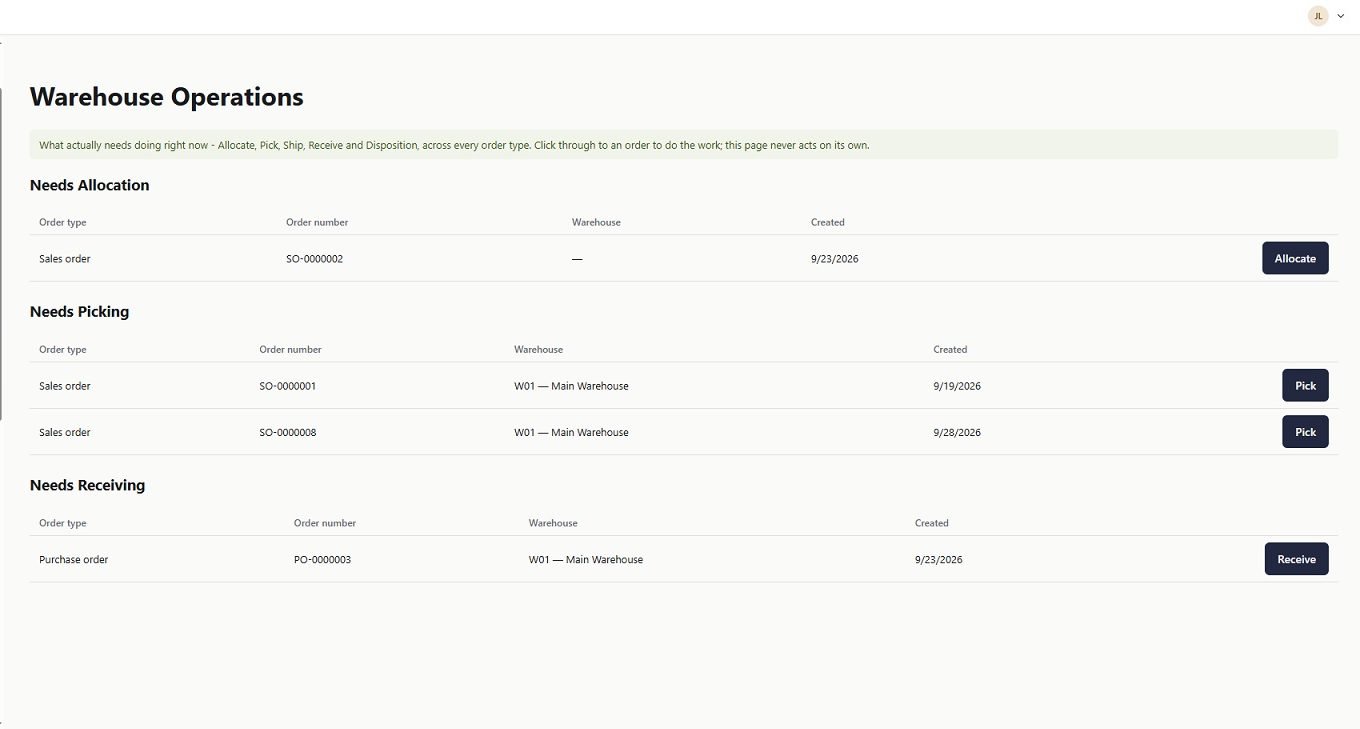Click Order number header under Needs Allocation
This screenshot has width=1360, height=729.
point(317,222)
